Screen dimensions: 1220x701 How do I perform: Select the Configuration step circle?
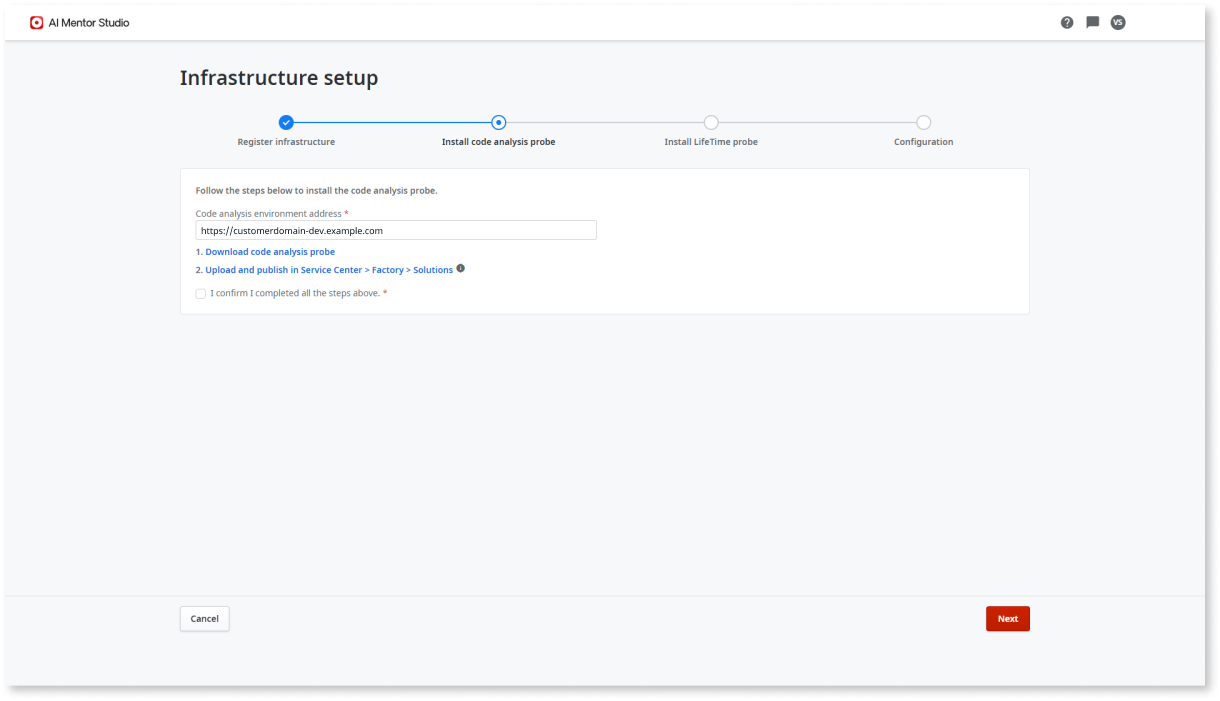tap(923, 122)
